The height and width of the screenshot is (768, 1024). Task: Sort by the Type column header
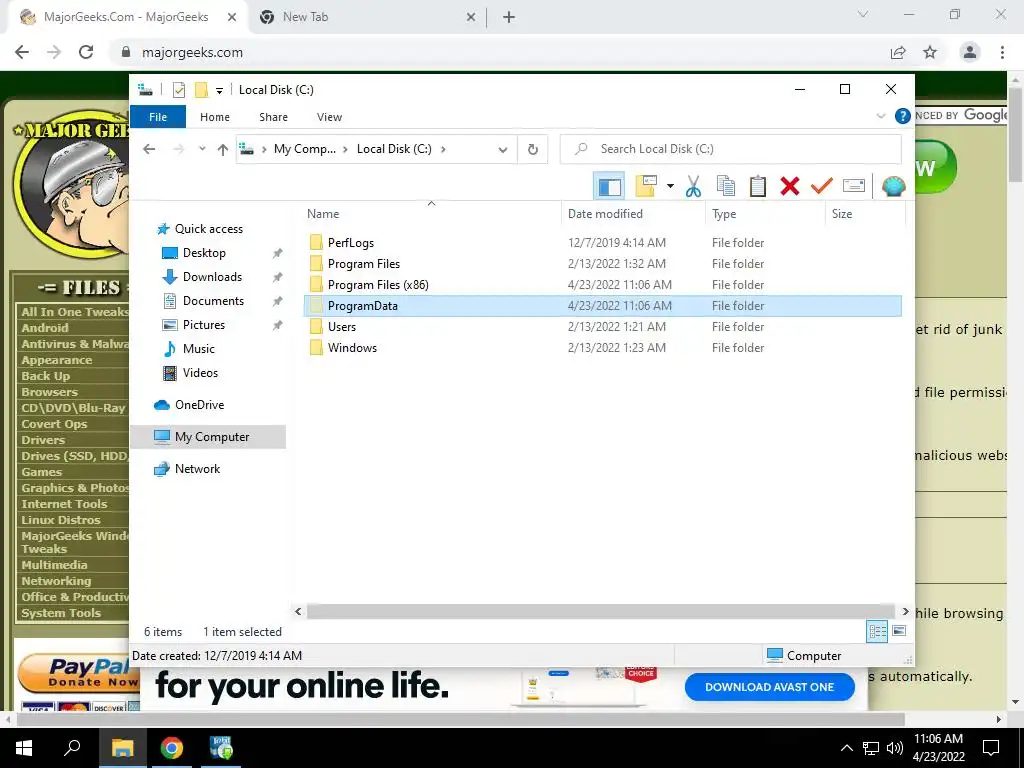tap(724, 214)
